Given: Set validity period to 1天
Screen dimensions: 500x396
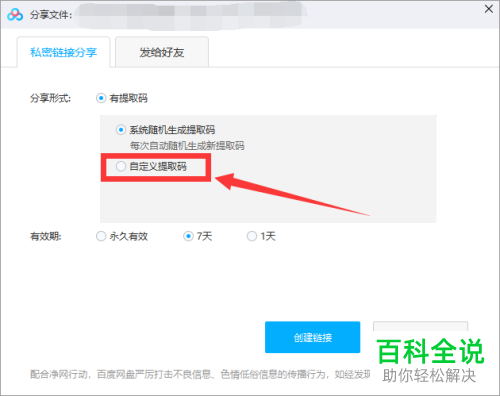Looking at the screenshot, I should coord(252,236).
